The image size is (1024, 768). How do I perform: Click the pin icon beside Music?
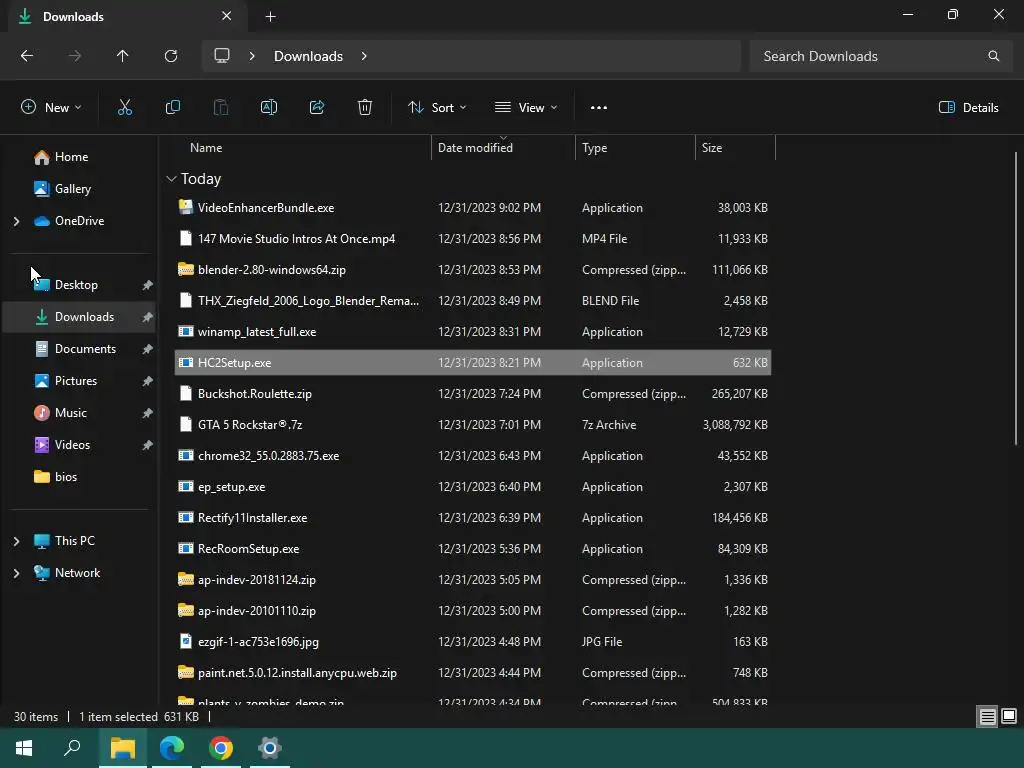pyautogui.click(x=148, y=413)
